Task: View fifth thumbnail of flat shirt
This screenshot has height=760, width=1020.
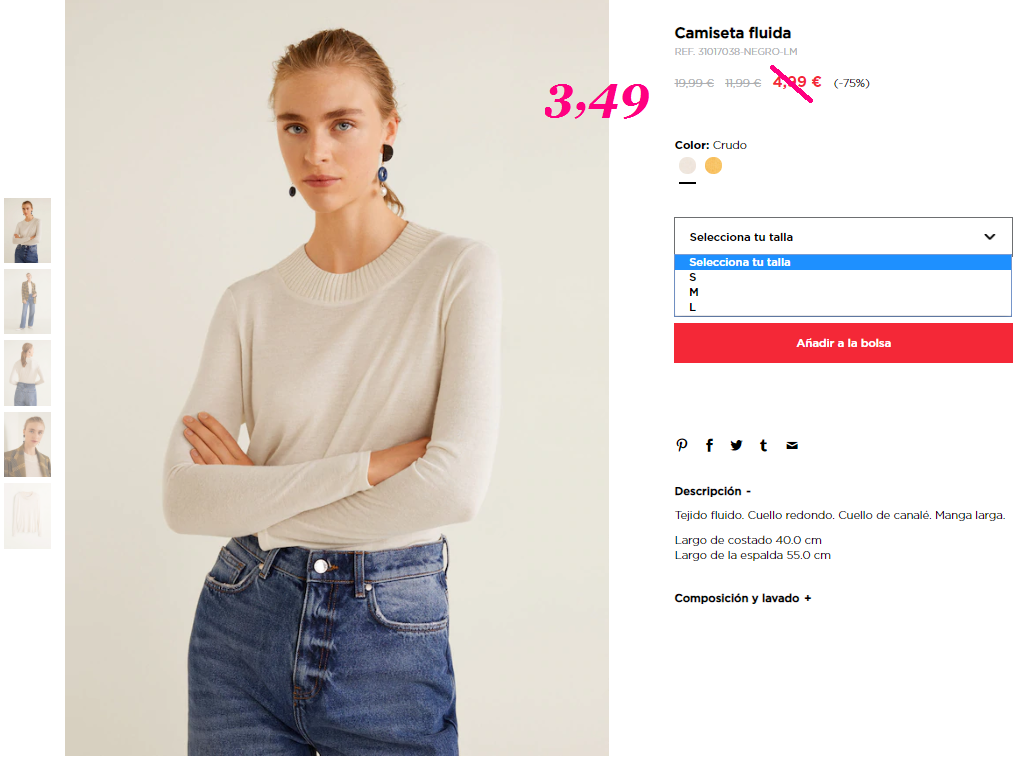Action: tap(27, 516)
